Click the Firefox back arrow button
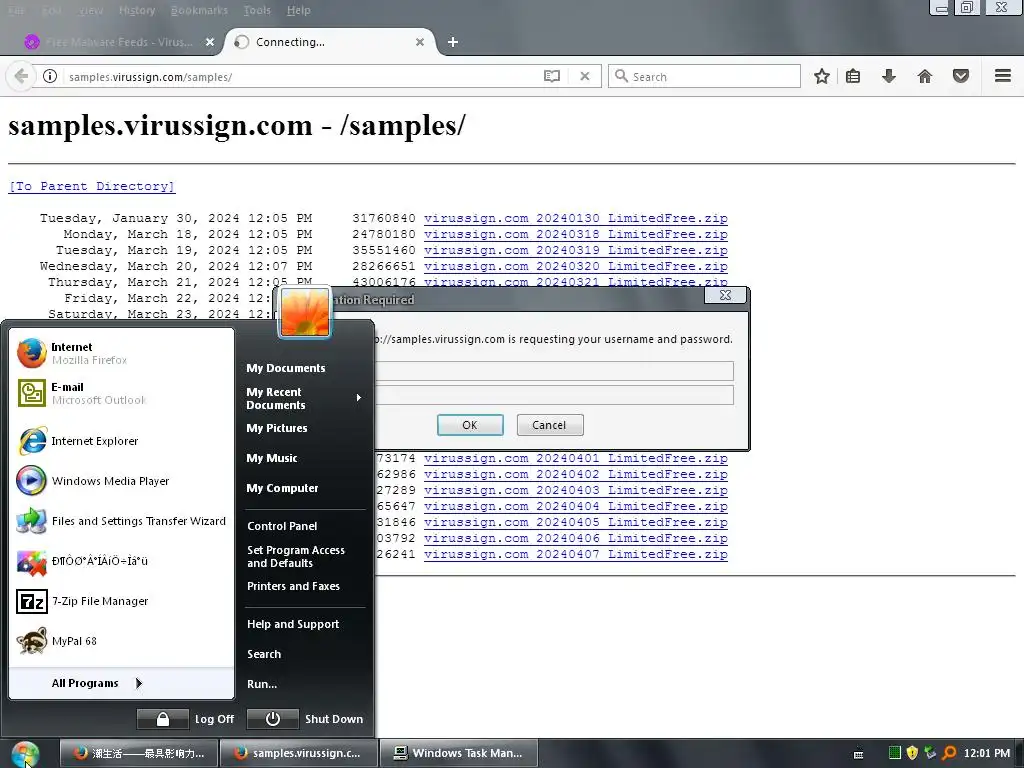Image resolution: width=1024 pixels, height=768 pixels. 21,76
